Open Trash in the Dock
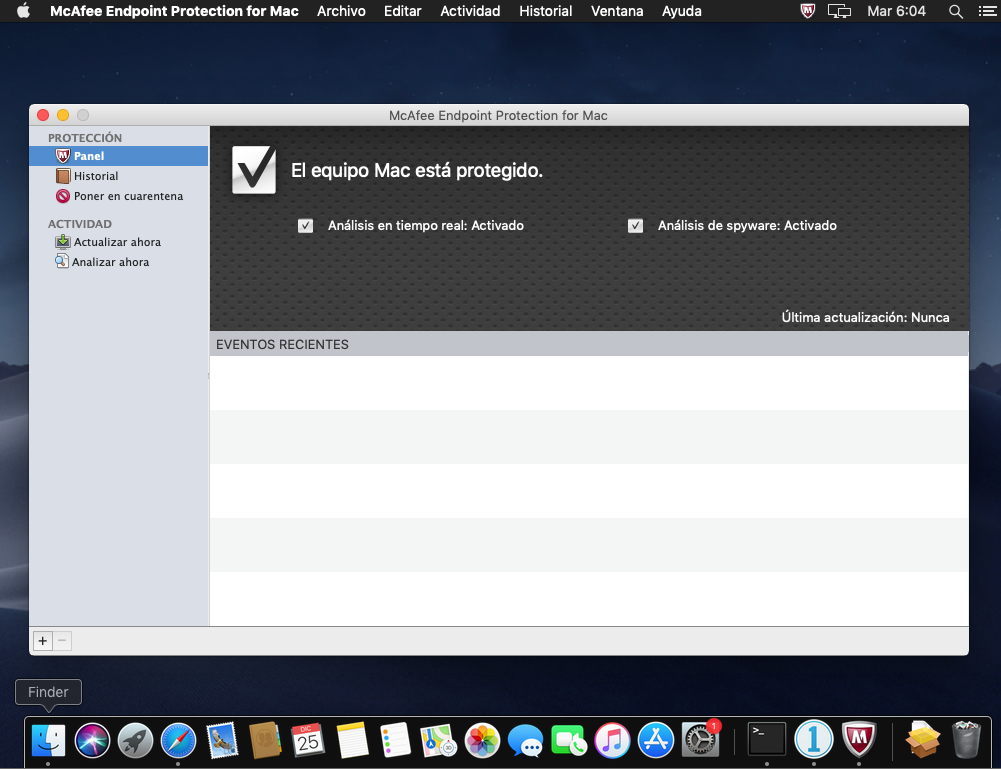Screen dimensions: 1001x769 tap(966, 740)
